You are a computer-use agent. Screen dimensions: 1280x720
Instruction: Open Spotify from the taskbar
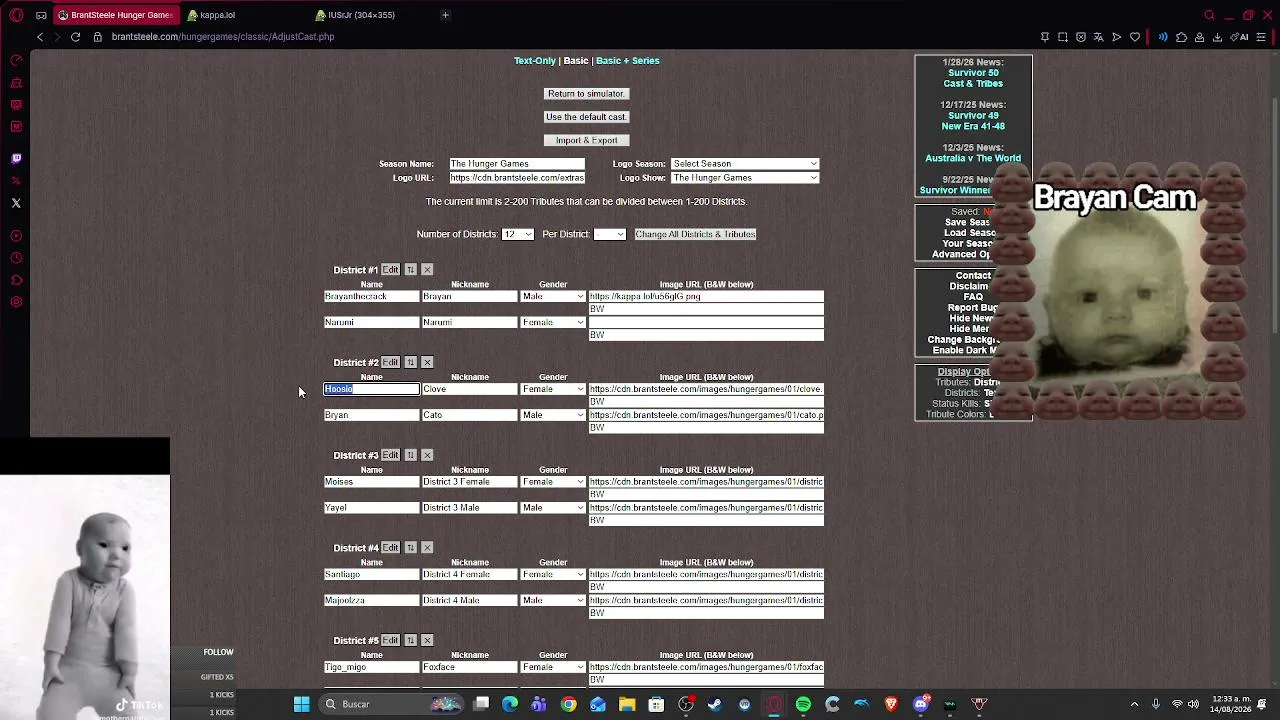(803, 704)
